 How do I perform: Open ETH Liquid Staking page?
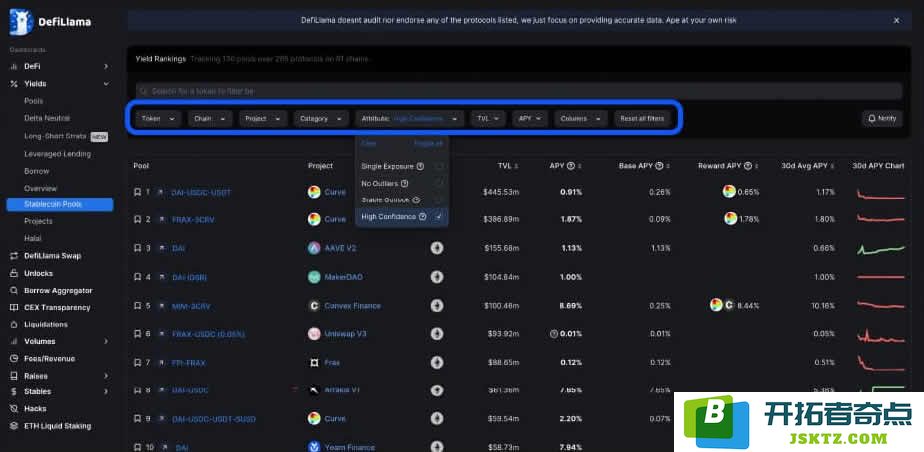click(57, 426)
